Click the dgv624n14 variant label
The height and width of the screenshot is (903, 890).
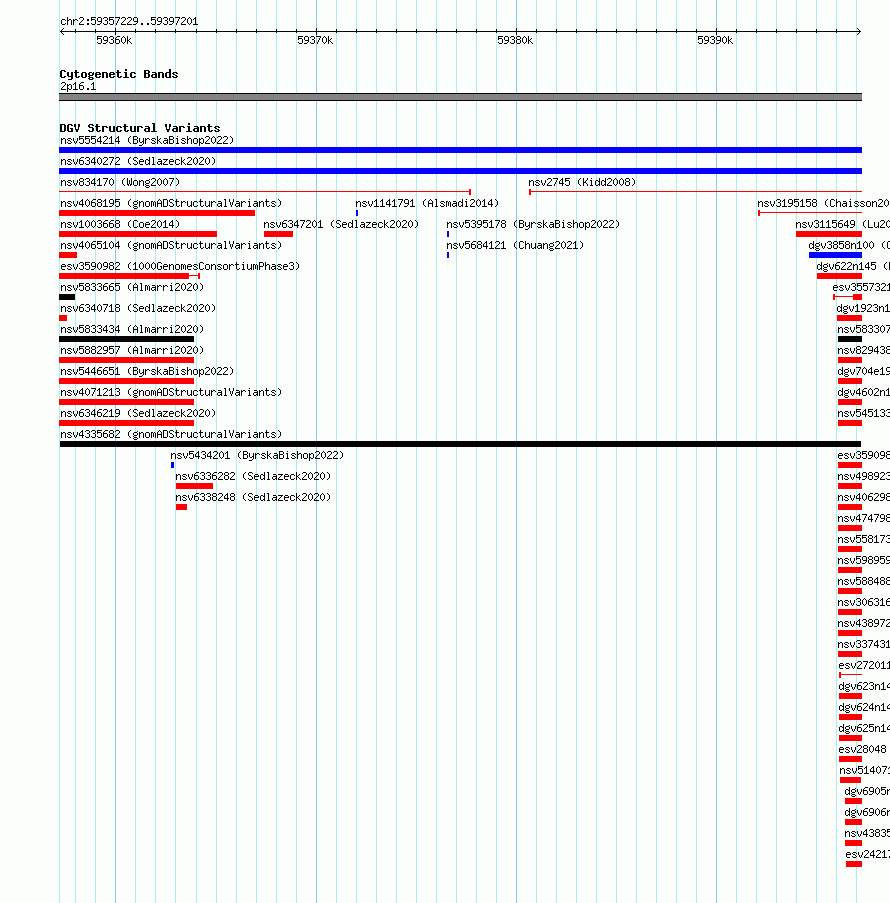coord(864,708)
